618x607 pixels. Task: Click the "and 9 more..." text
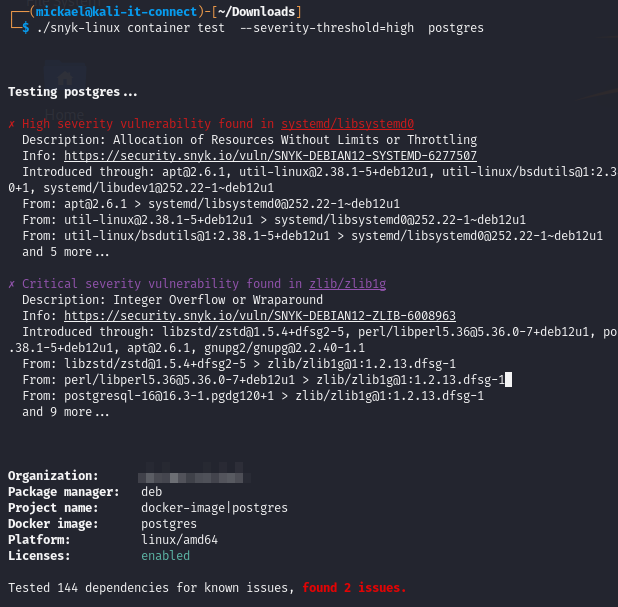click(x=67, y=411)
